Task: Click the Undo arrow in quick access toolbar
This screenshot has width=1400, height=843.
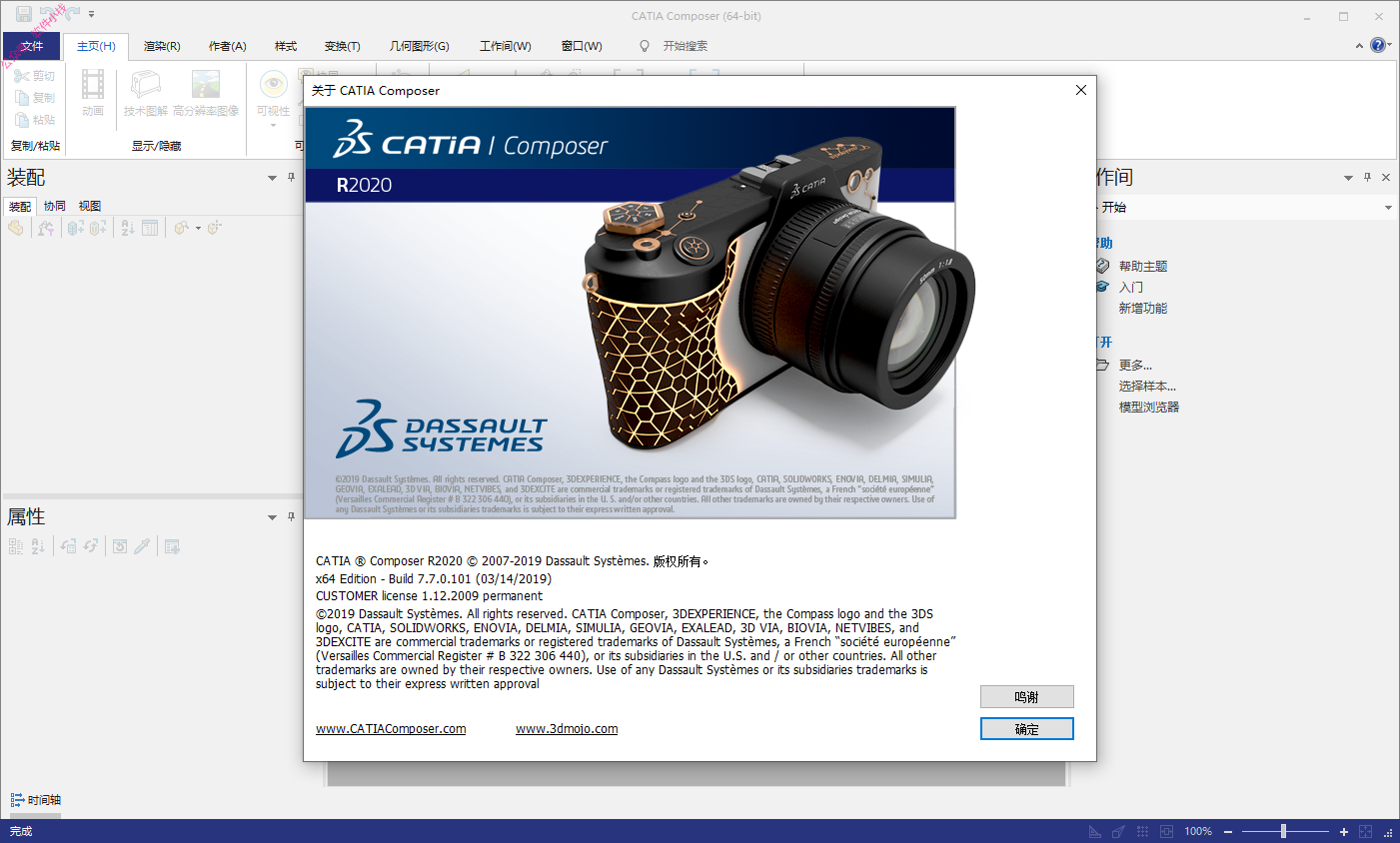Action: [48, 14]
